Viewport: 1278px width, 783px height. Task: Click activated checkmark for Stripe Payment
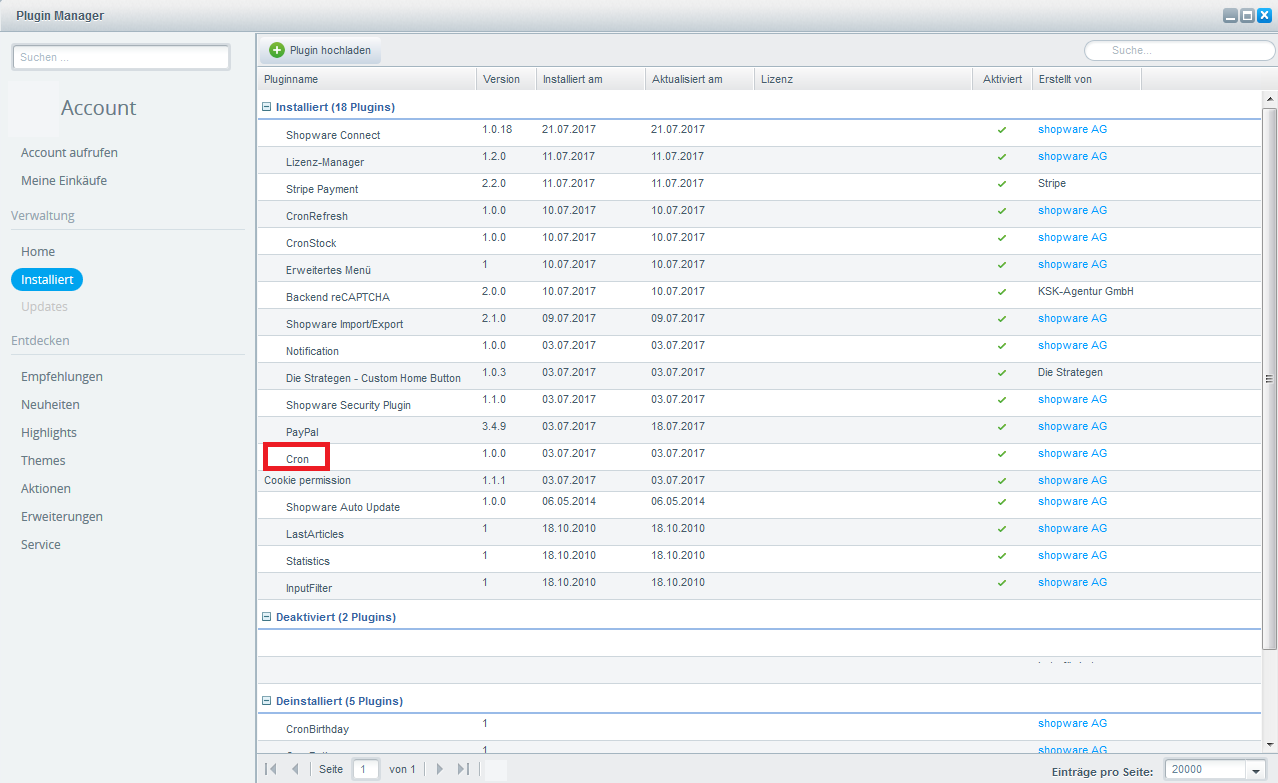point(1002,184)
